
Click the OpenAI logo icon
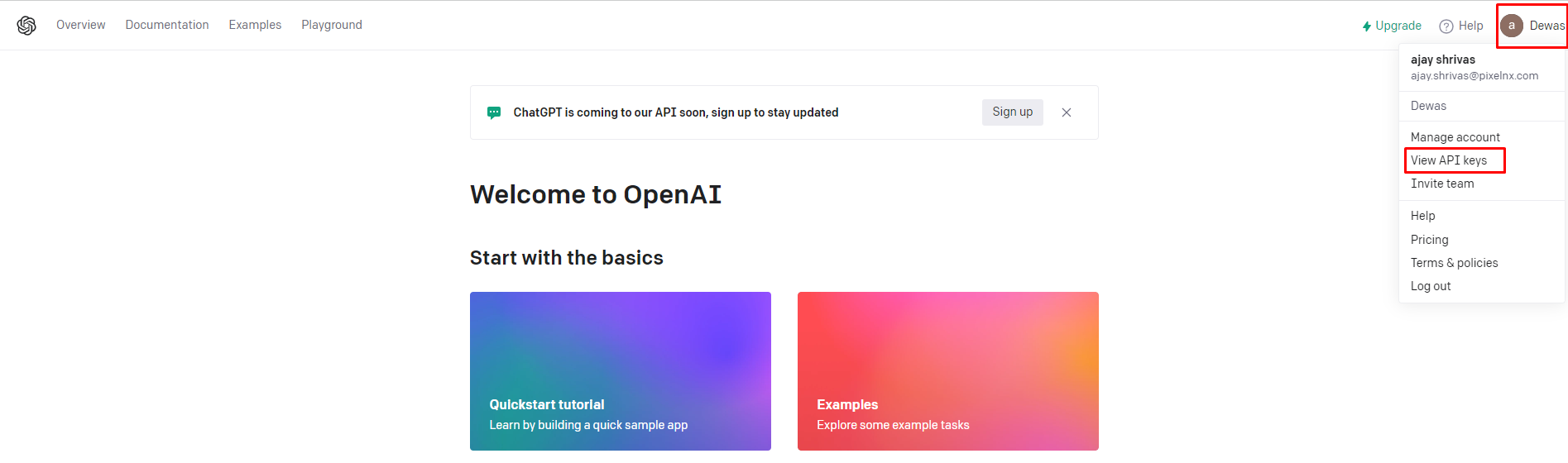point(26,26)
